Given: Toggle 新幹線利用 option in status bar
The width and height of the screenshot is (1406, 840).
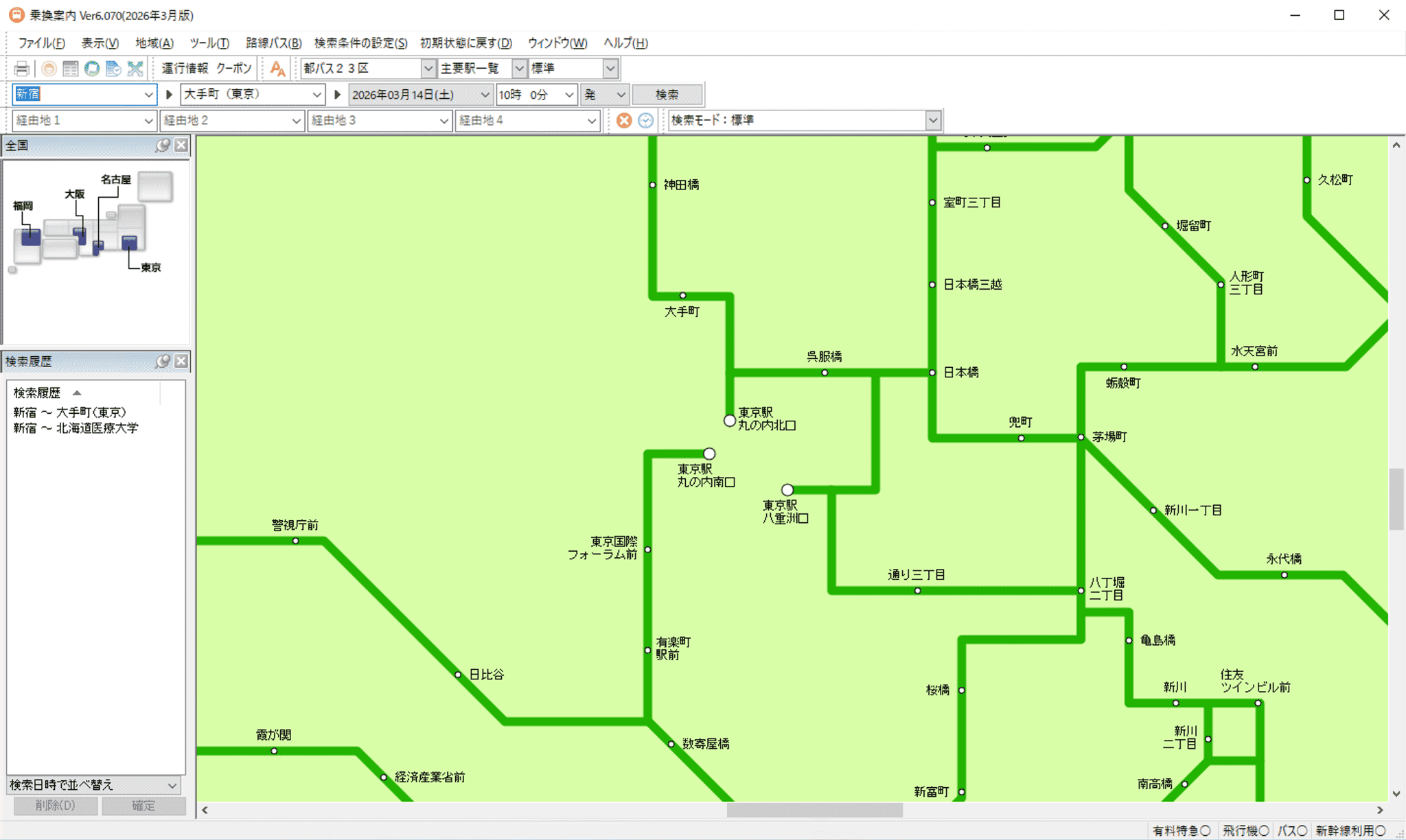Looking at the screenshot, I should 1350,831.
